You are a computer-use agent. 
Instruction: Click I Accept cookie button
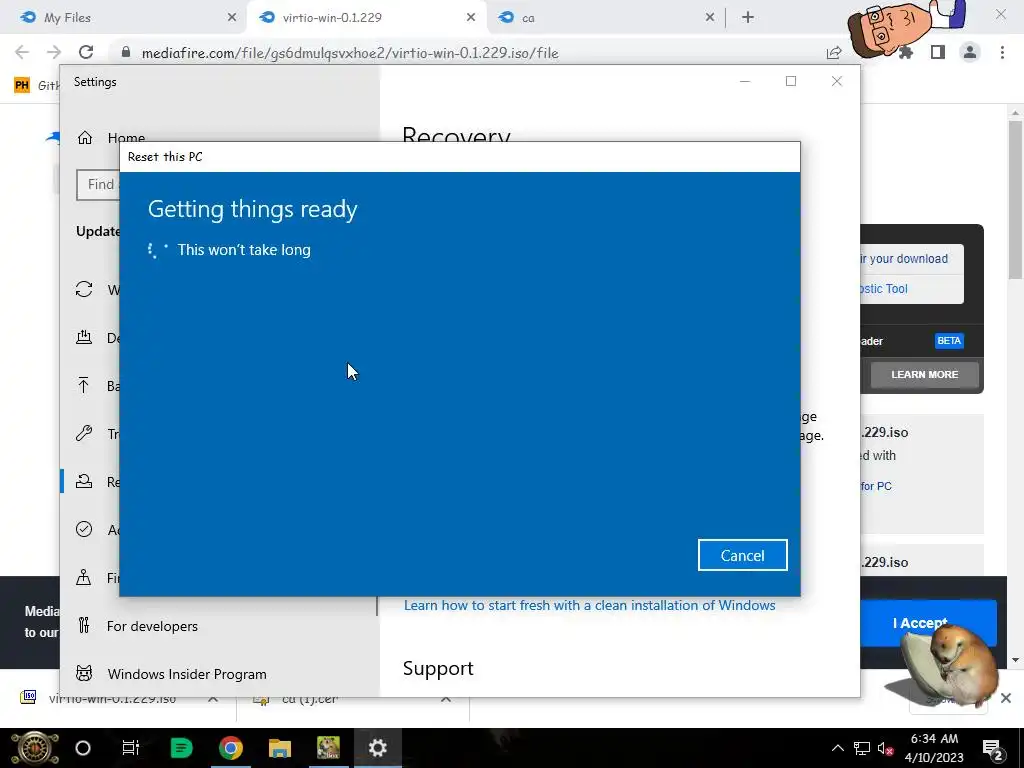(928, 623)
